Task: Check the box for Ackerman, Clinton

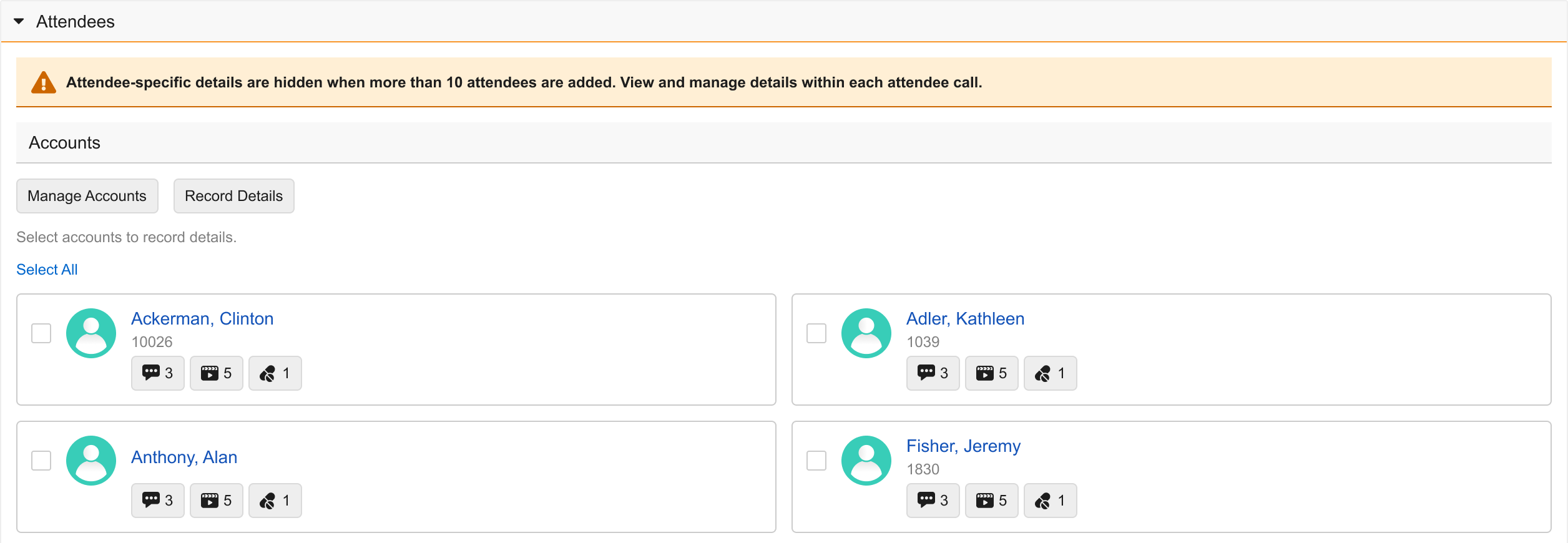Action: point(41,333)
